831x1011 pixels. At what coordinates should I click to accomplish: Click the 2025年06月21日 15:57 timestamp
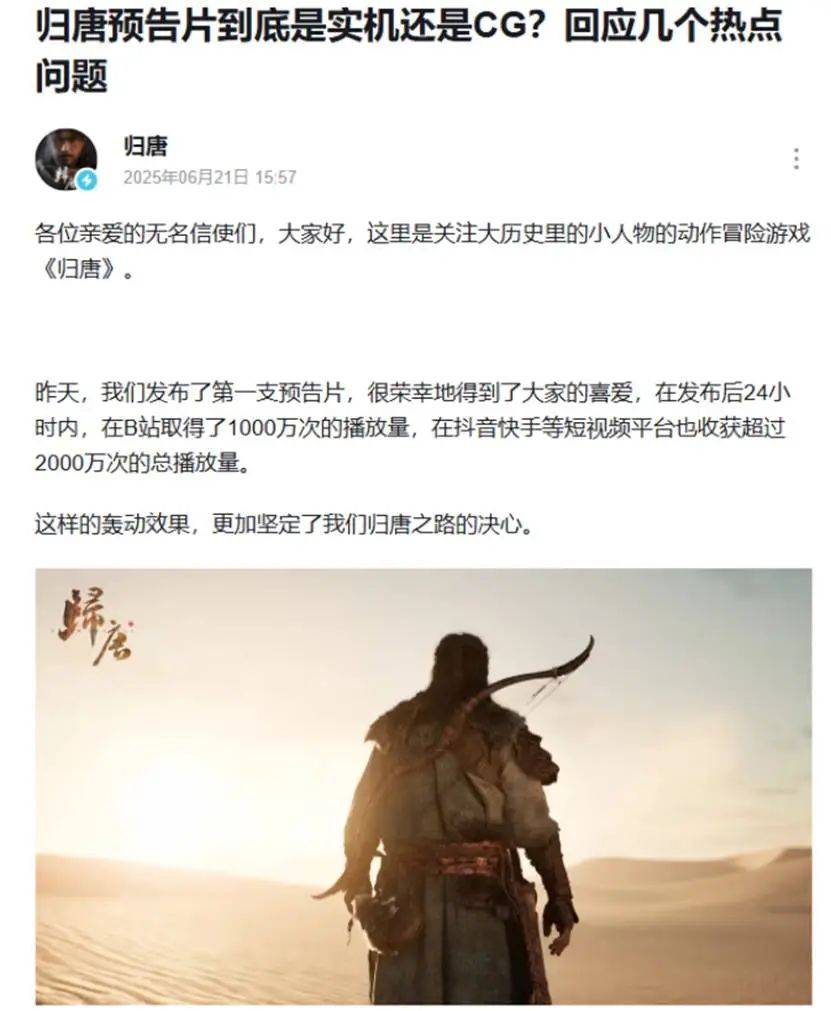point(210,177)
